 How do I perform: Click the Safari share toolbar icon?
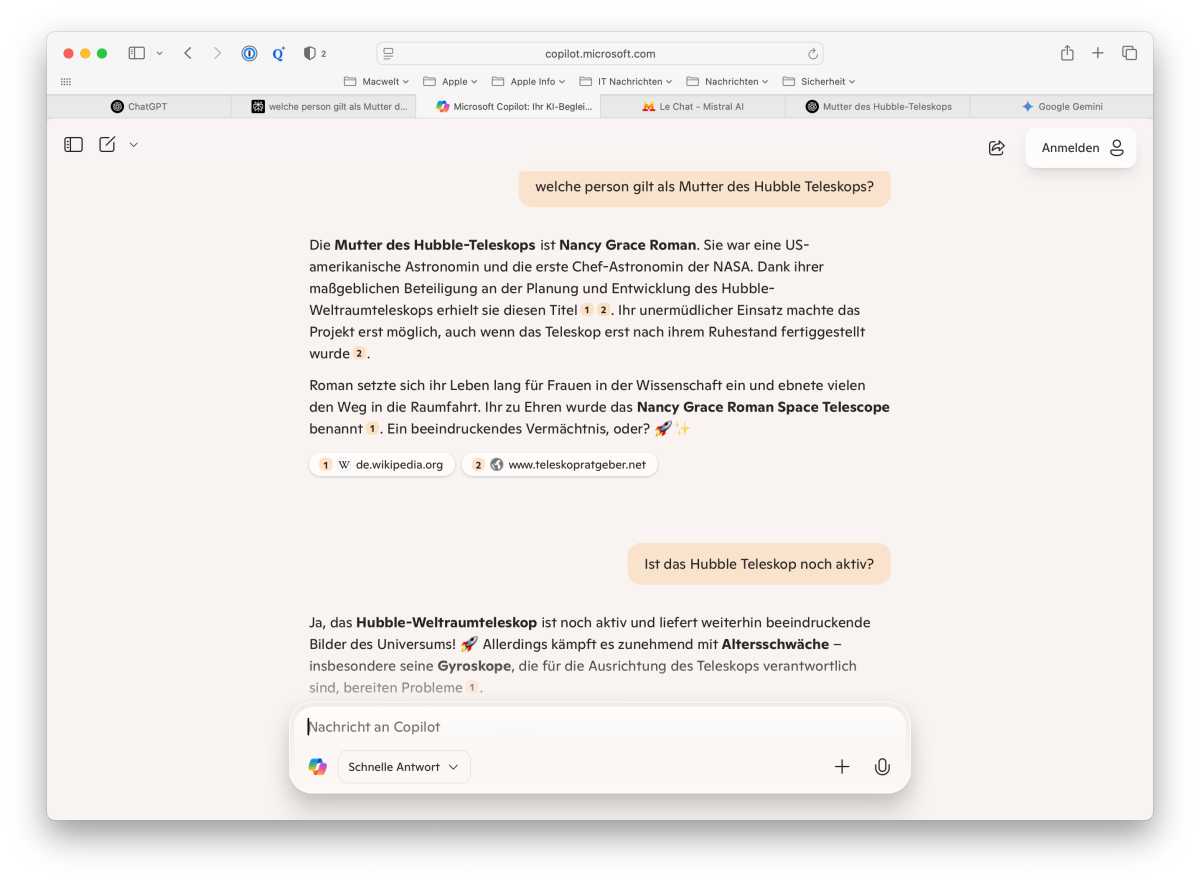pyautogui.click(x=1067, y=53)
